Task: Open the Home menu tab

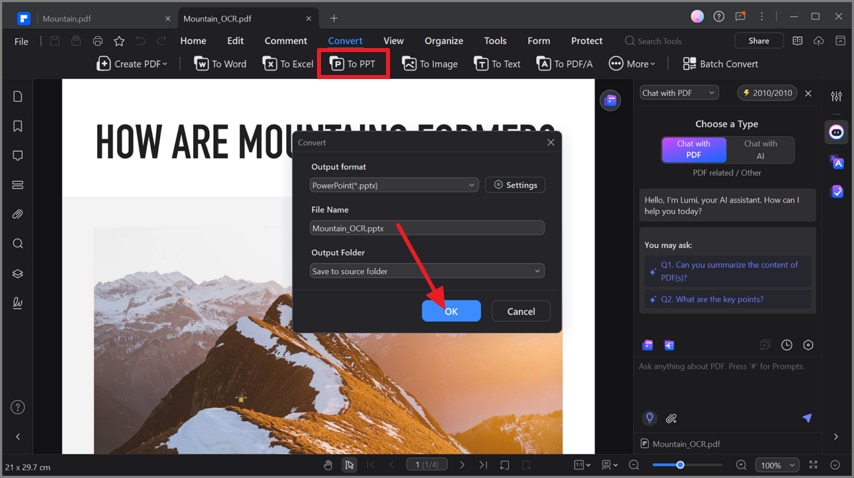Action: pyautogui.click(x=193, y=41)
